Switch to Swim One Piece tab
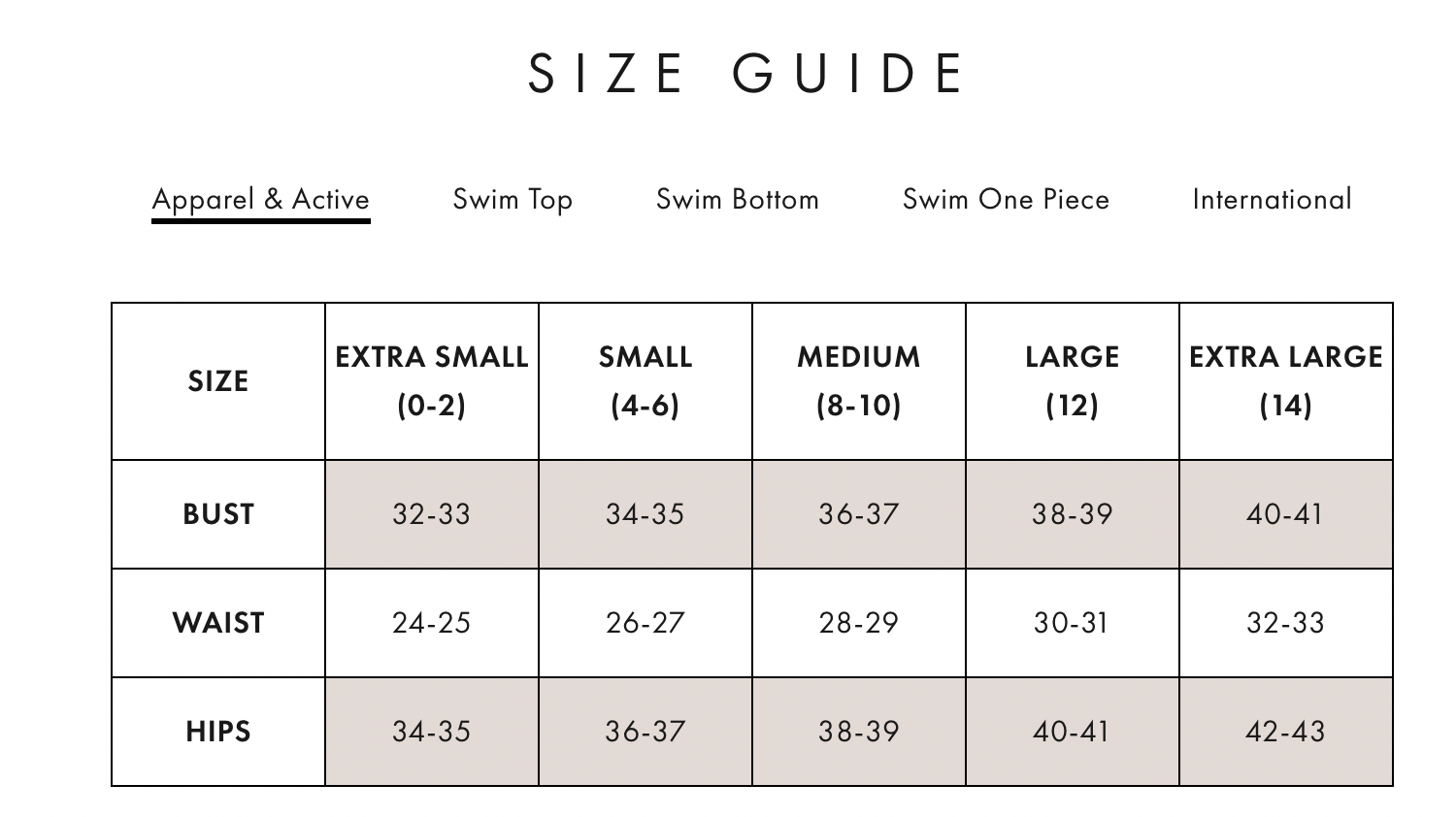Viewport: 1456px width, 817px height. [1006, 199]
